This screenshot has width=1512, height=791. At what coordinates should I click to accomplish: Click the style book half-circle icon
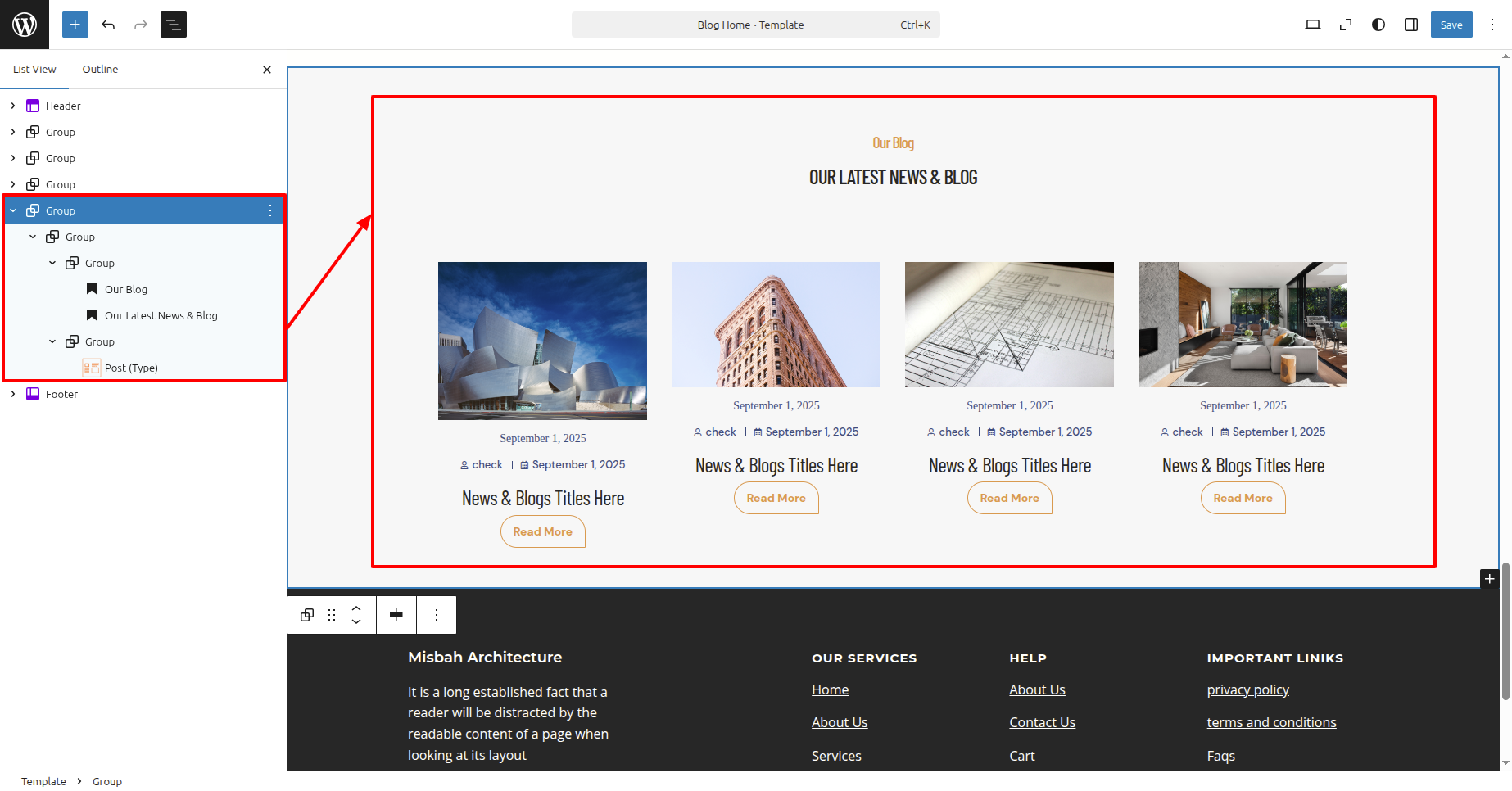coord(1378,25)
